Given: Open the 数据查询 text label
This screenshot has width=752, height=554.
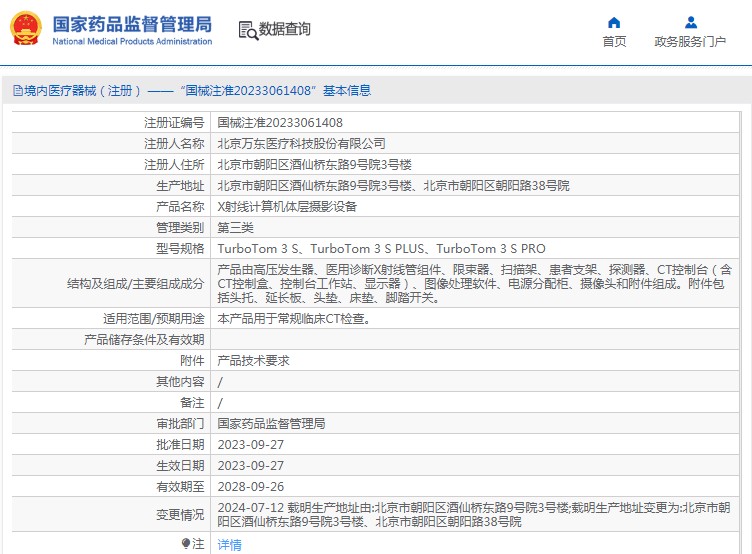Looking at the screenshot, I should 285,30.
